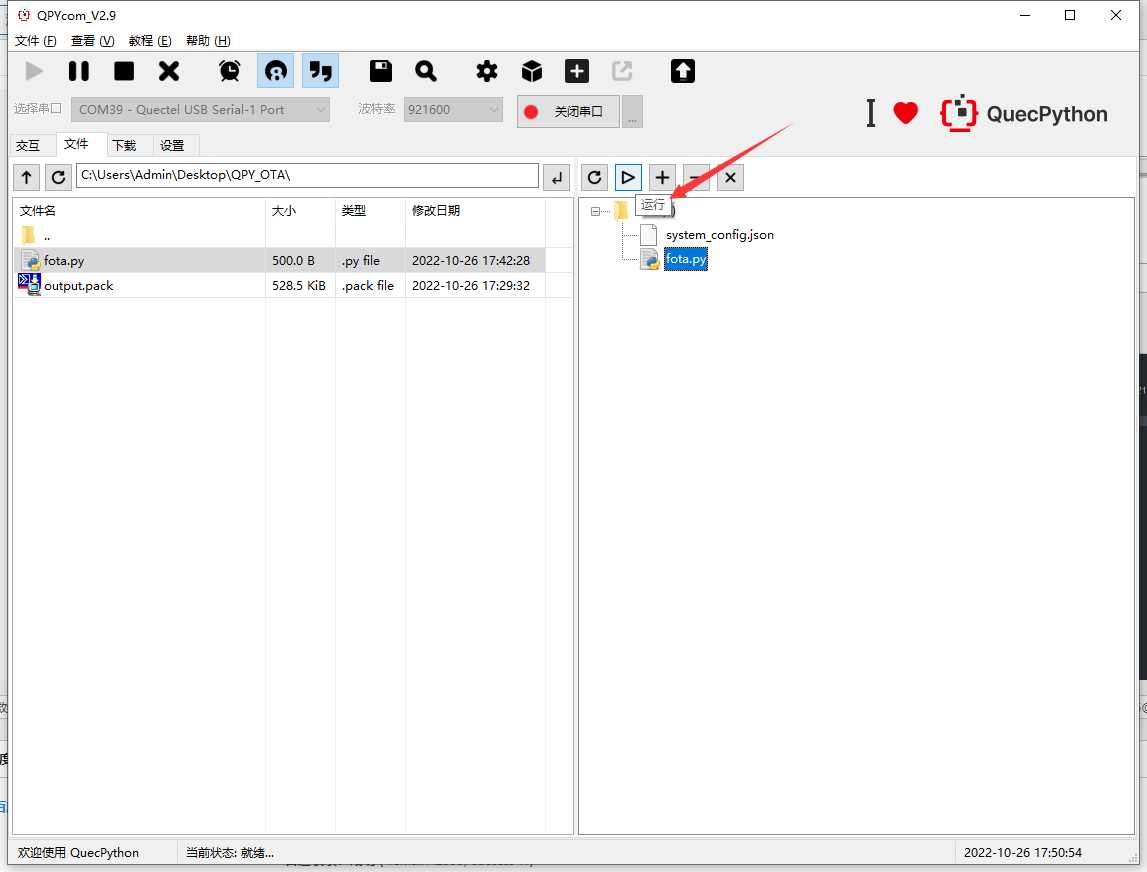Click the run button above the device file tree

coord(628,177)
